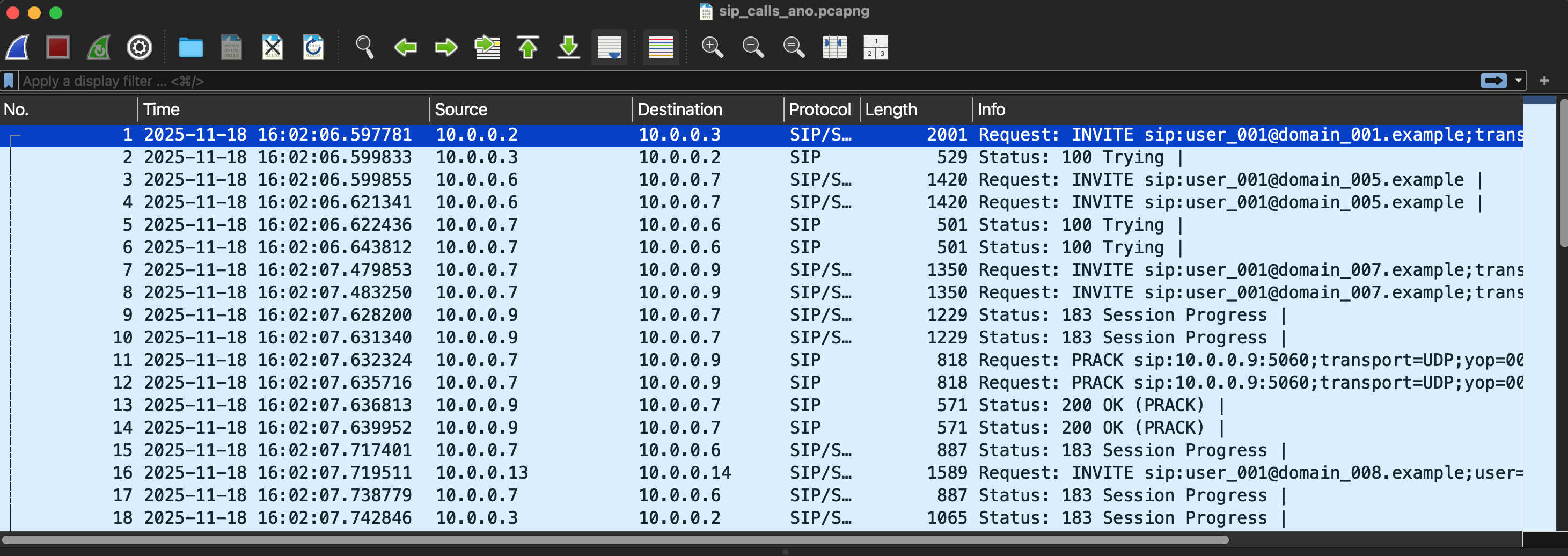Toggle packet list colorization

coord(660,47)
